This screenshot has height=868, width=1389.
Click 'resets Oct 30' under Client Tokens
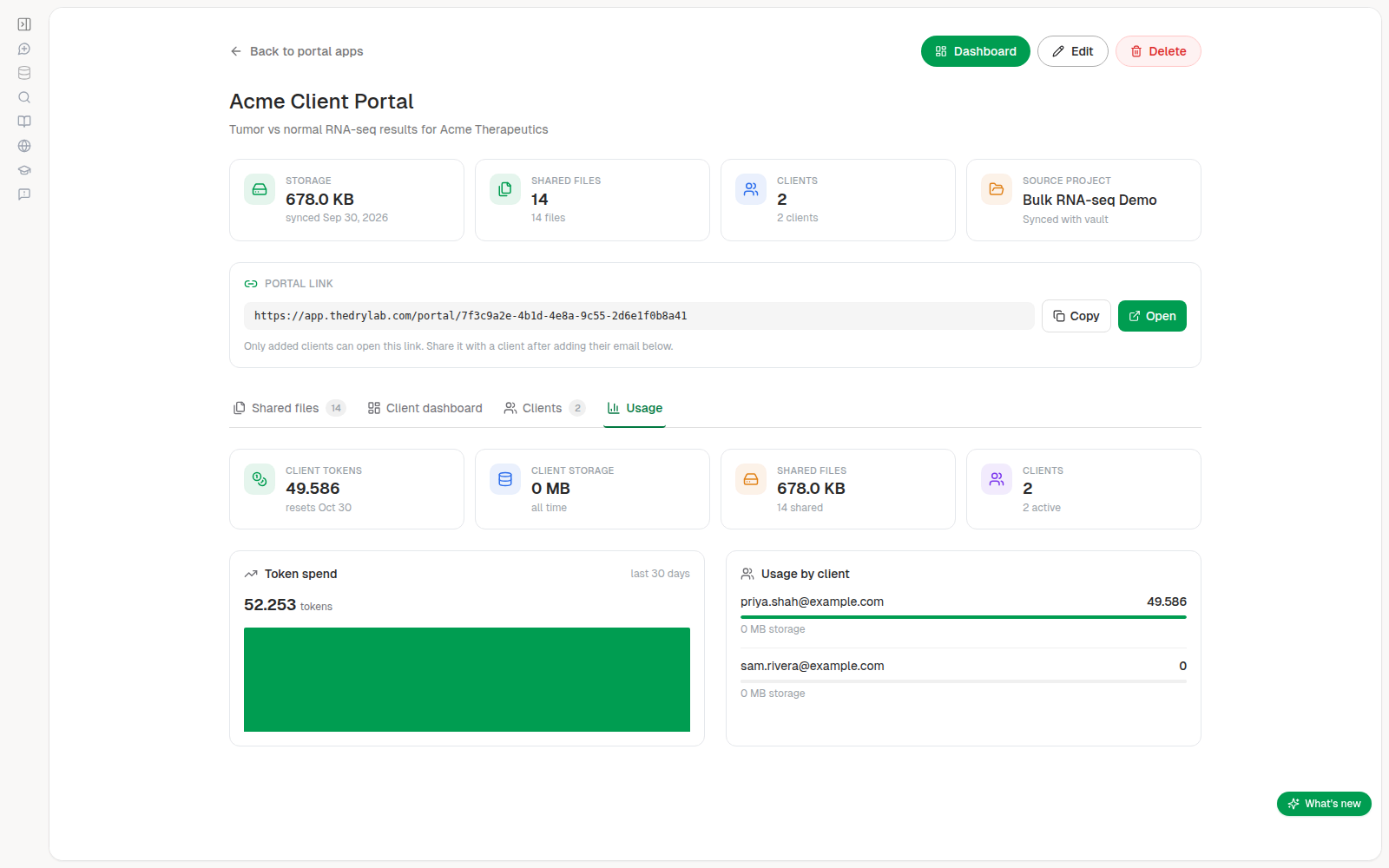pos(319,508)
